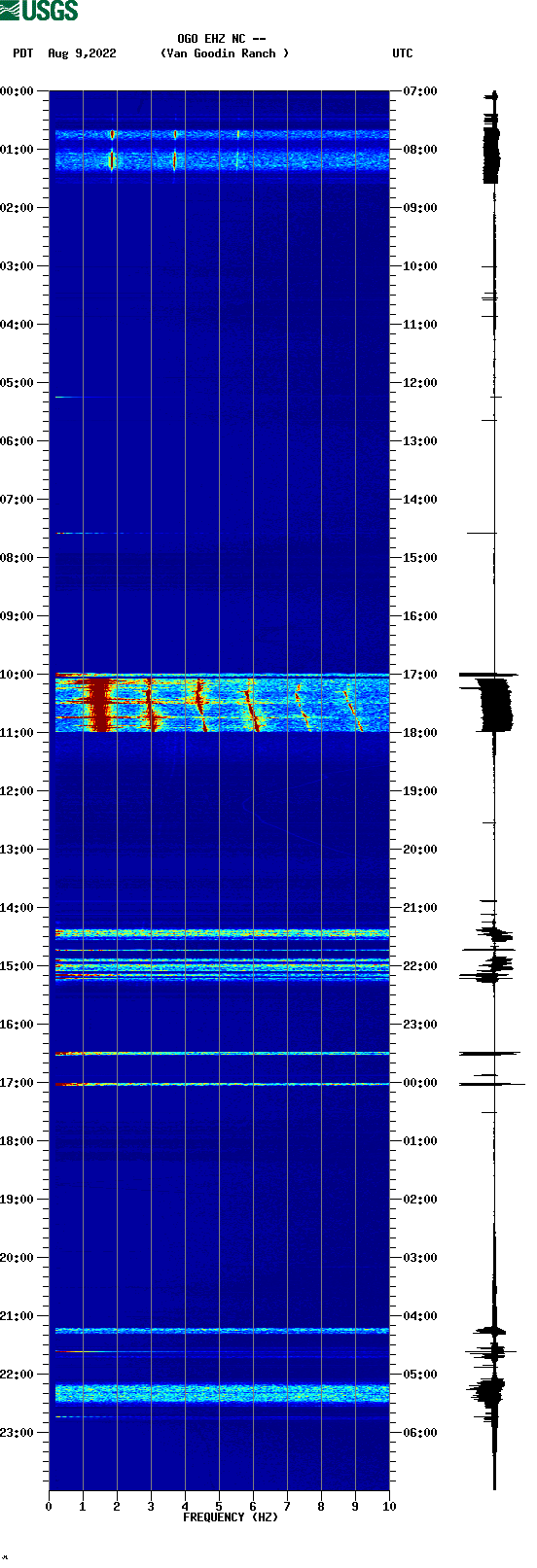Click the '0' frequency axis tick
537x1568 pixels.
tap(49, 1507)
